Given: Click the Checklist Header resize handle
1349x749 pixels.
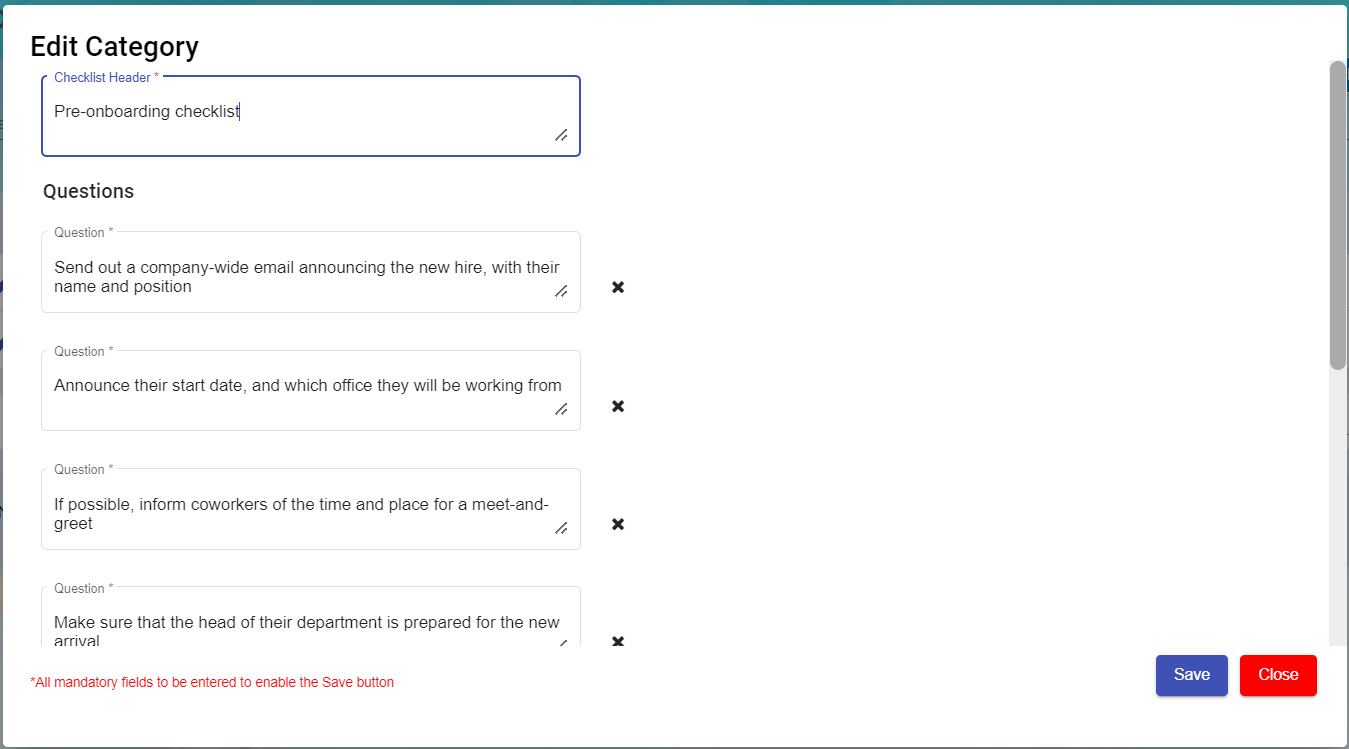Looking at the screenshot, I should (561, 135).
